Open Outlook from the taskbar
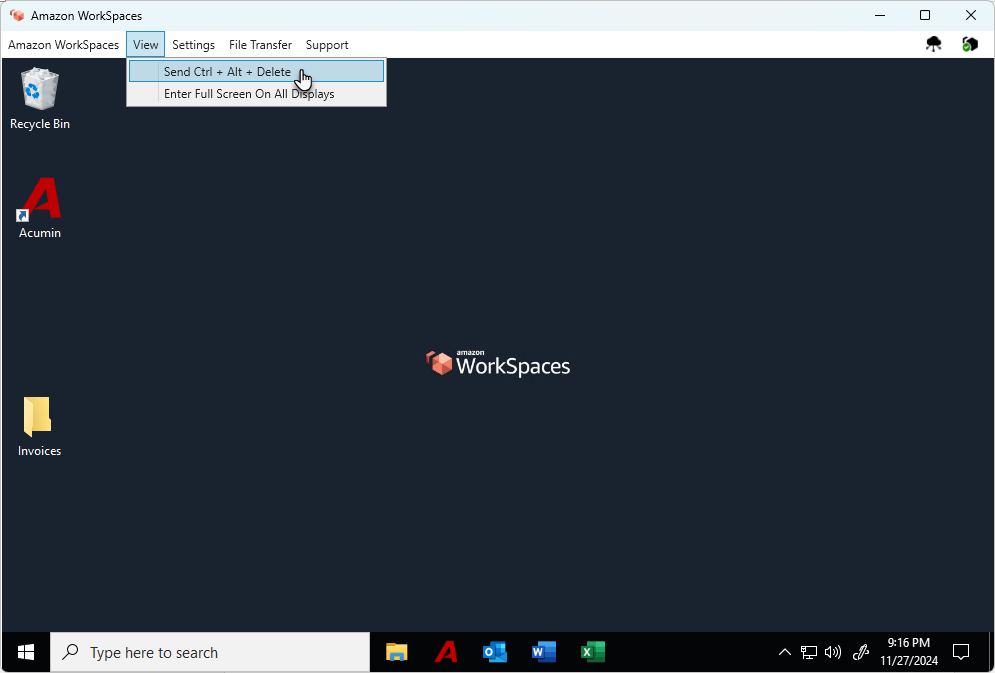Viewport: 995px width, 673px height. coord(495,652)
